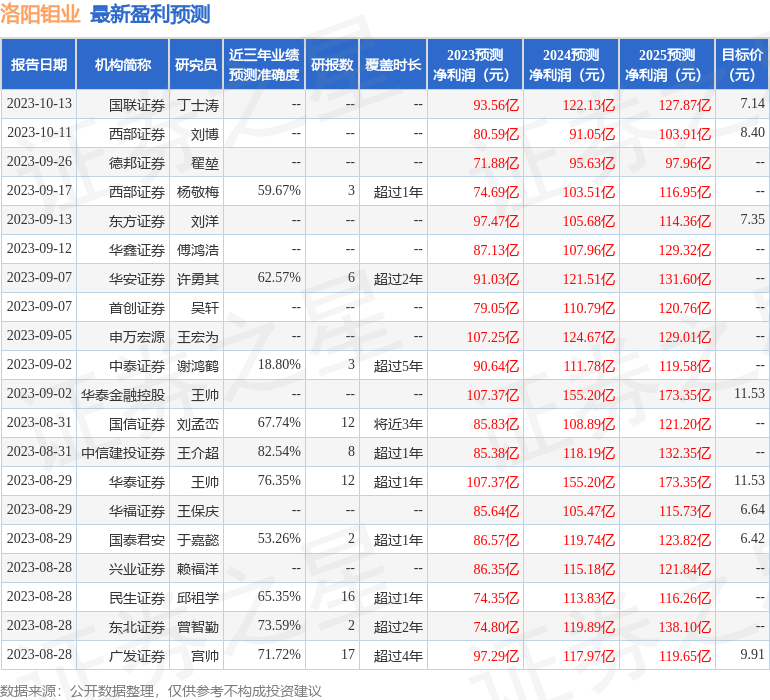
Task: Click accuracy value 18.80%
Action: pos(279,364)
